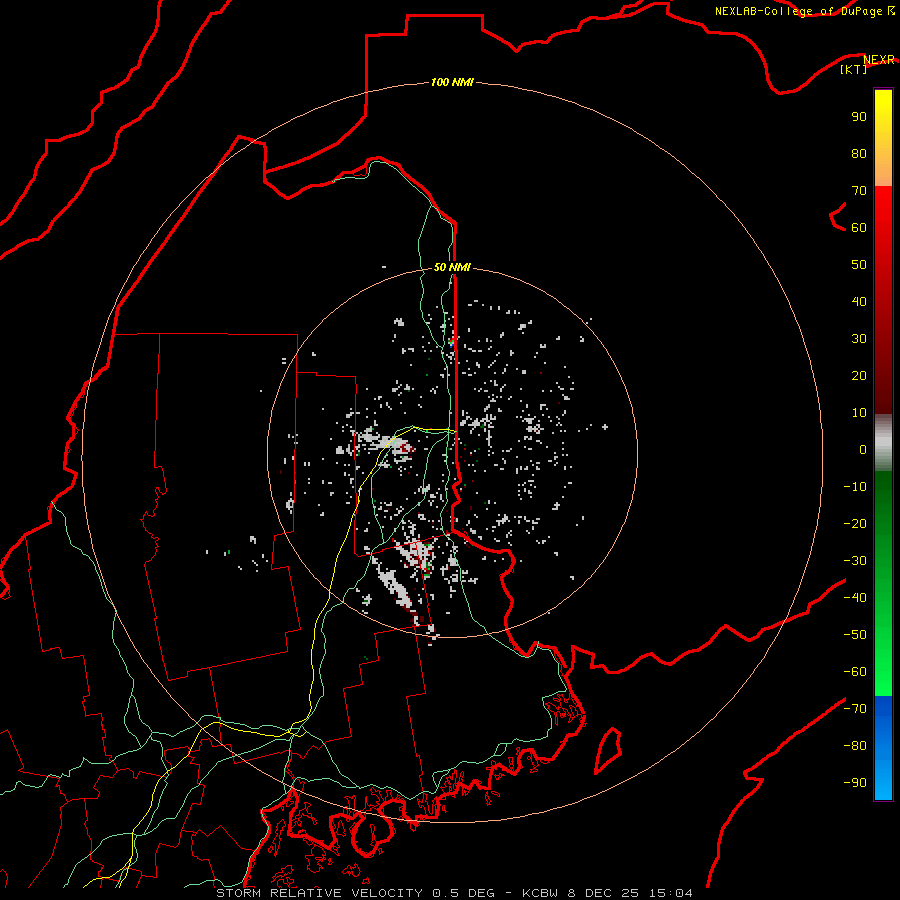
Task: Click the 90 value on the velocity scale
Action: (859, 117)
